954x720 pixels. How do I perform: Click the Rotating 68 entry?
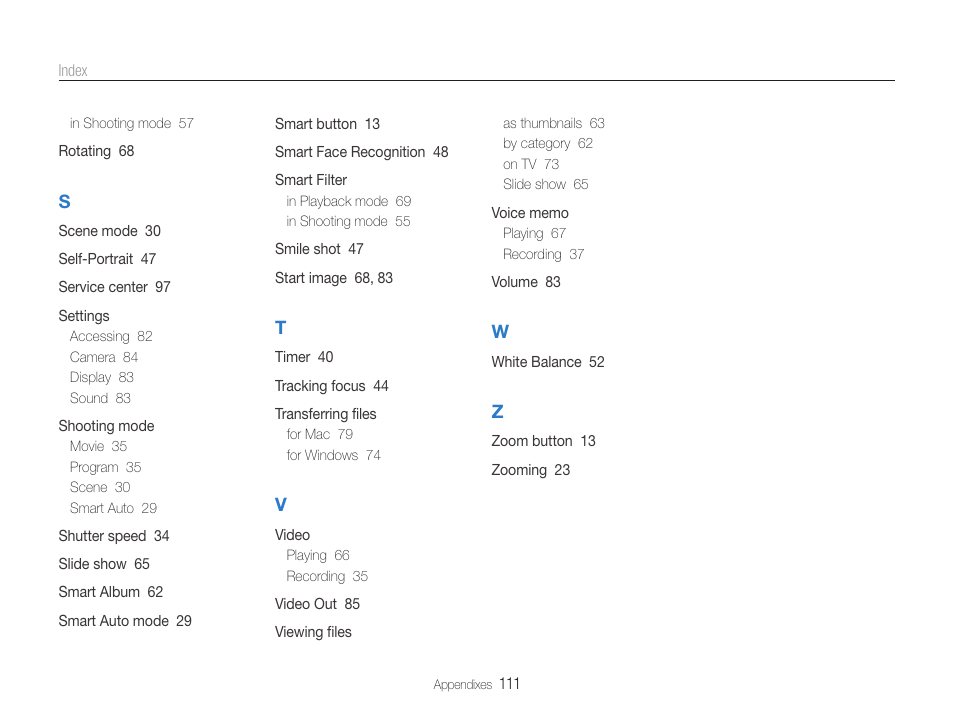(x=96, y=151)
